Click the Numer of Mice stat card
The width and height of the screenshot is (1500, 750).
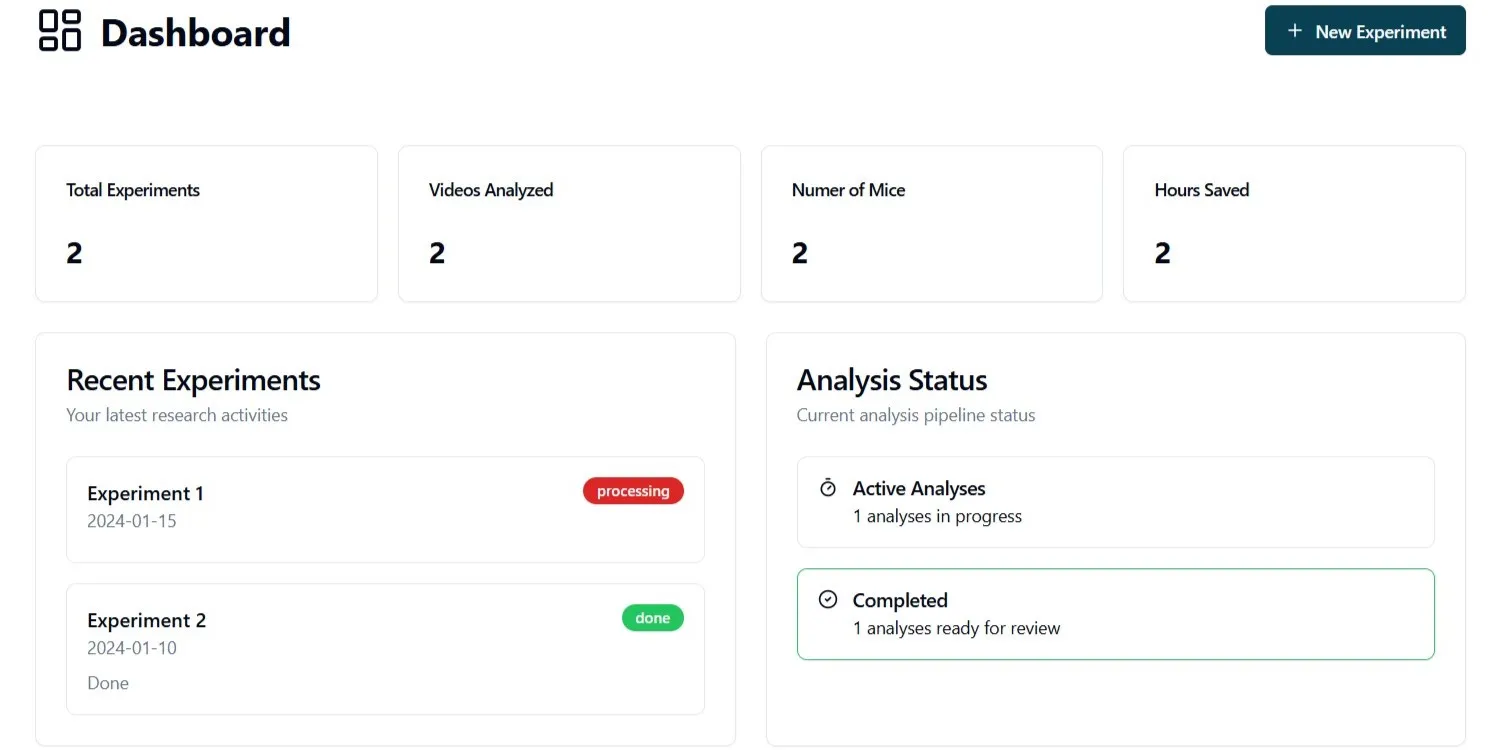[931, 222]
